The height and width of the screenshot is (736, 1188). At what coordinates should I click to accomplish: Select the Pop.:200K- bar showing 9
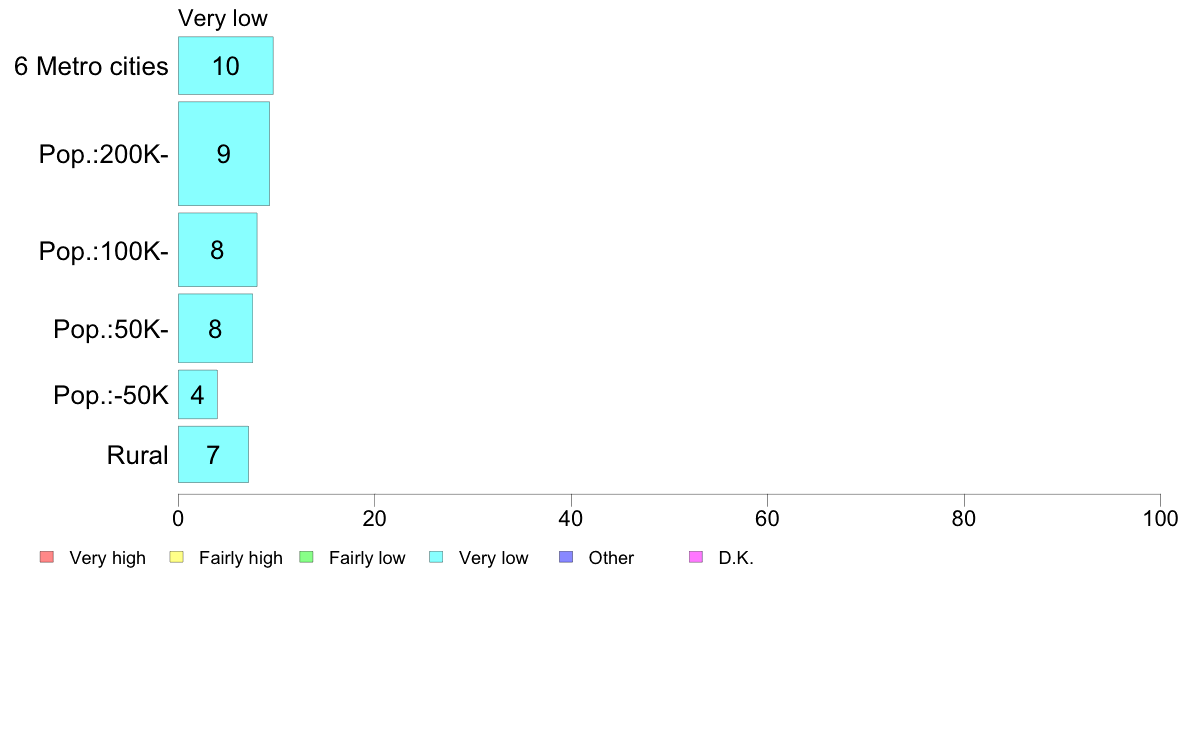[x=224, y=154]
